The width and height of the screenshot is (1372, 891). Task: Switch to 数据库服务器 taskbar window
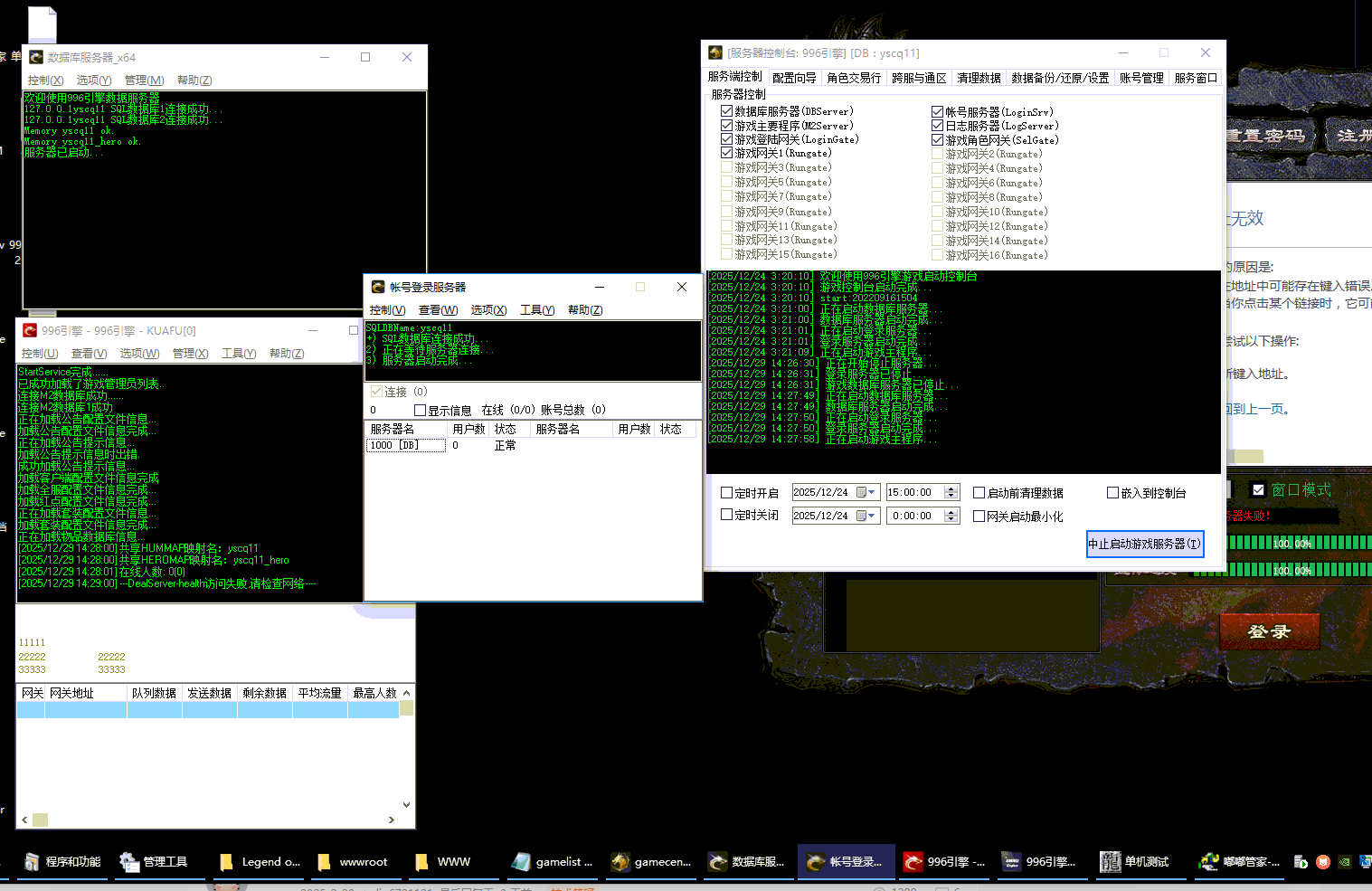(747, 861)
